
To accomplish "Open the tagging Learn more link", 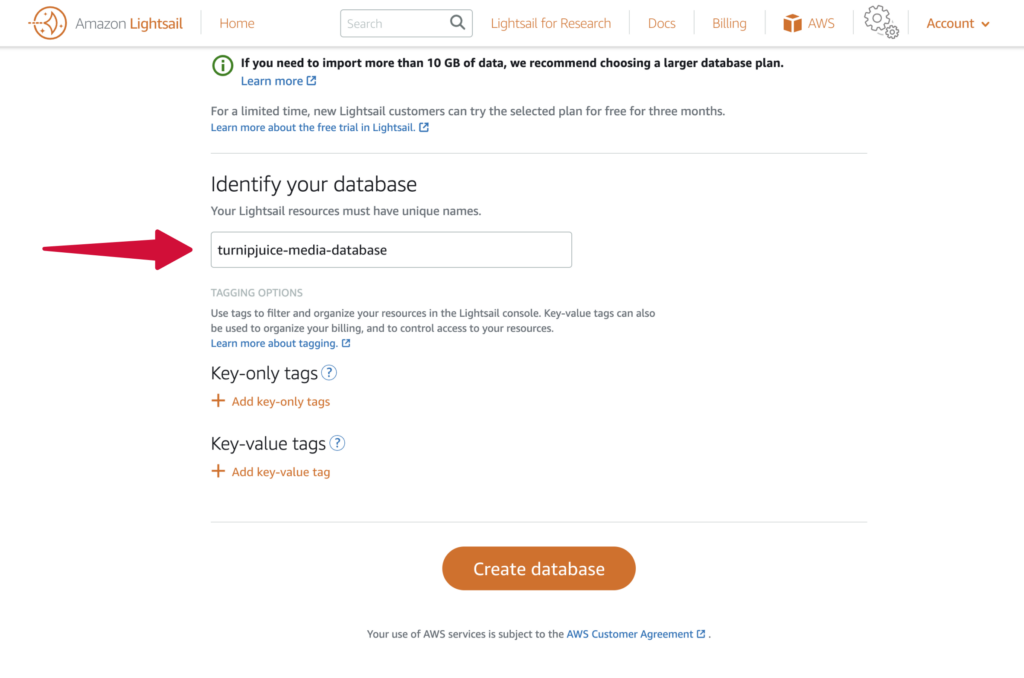I will pos(275,342).
